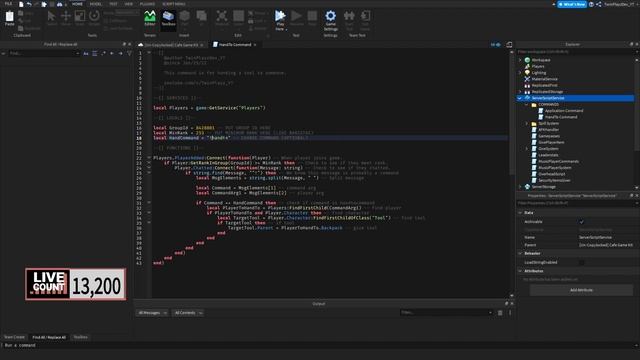Collapse the ServerScriptService node
Viewport: 640px width, 360px height.
(520, 98)
